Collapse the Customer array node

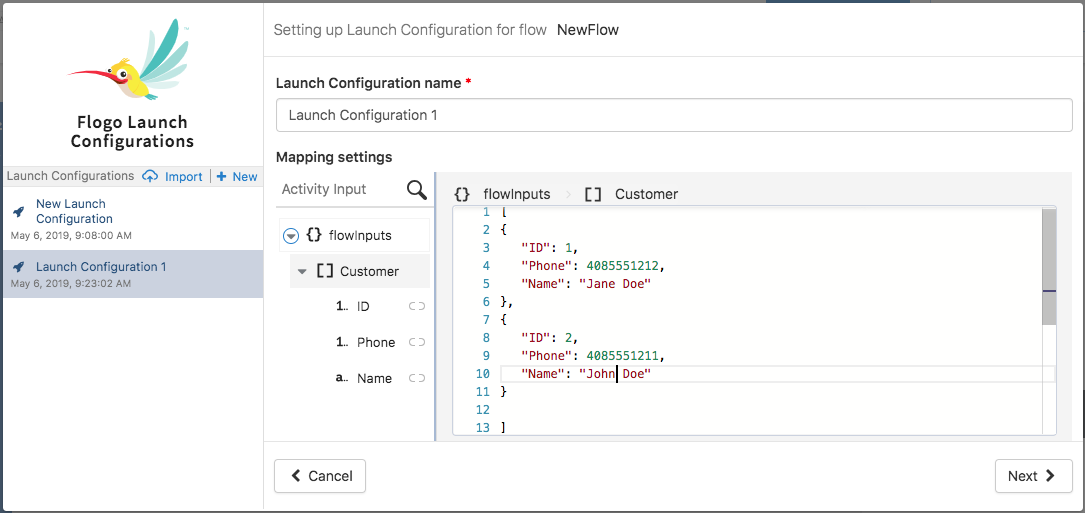(x=302, y=272)
